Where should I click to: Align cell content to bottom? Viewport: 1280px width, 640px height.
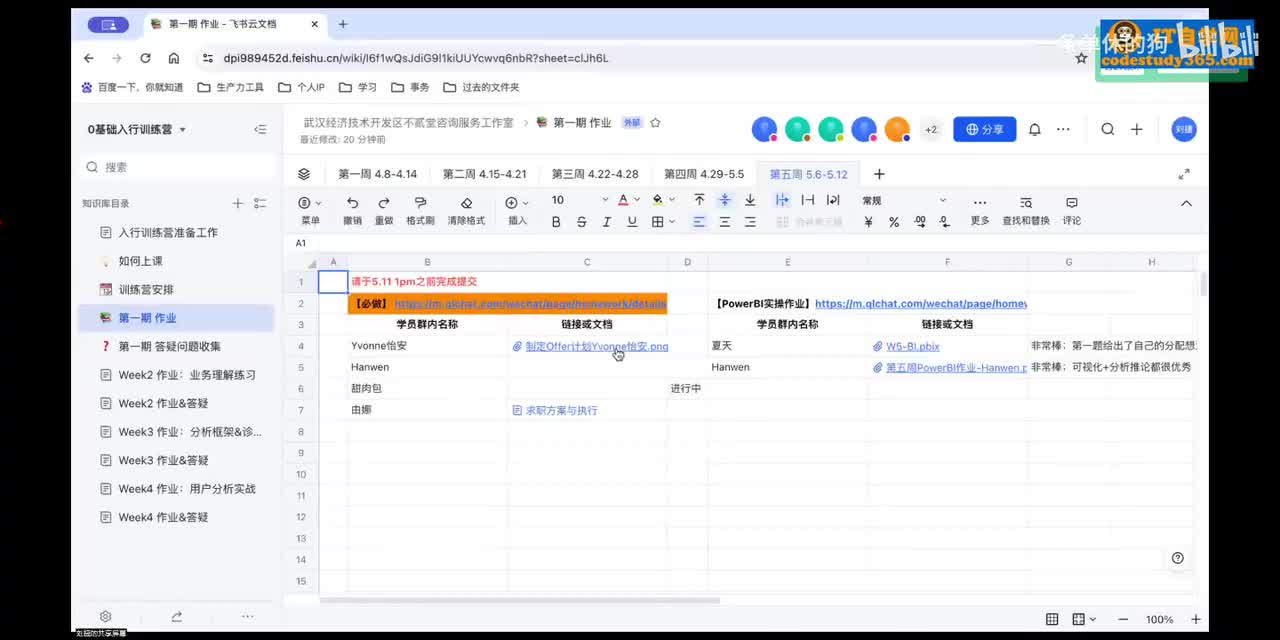[750, 200]
